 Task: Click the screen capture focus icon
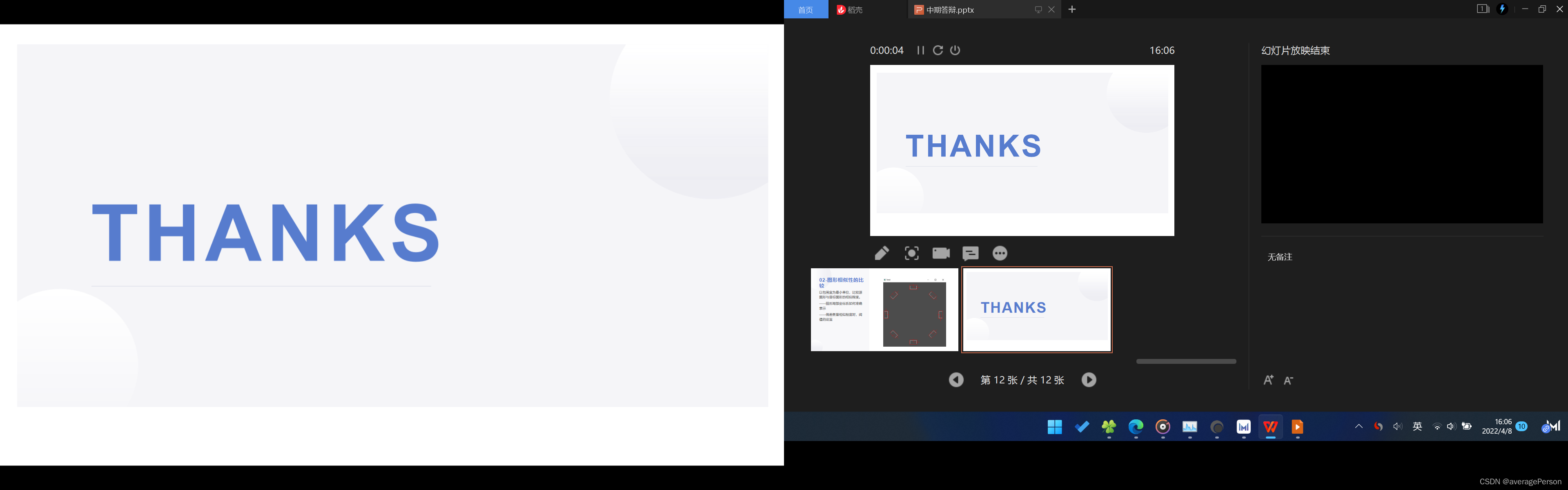(911, 253)
